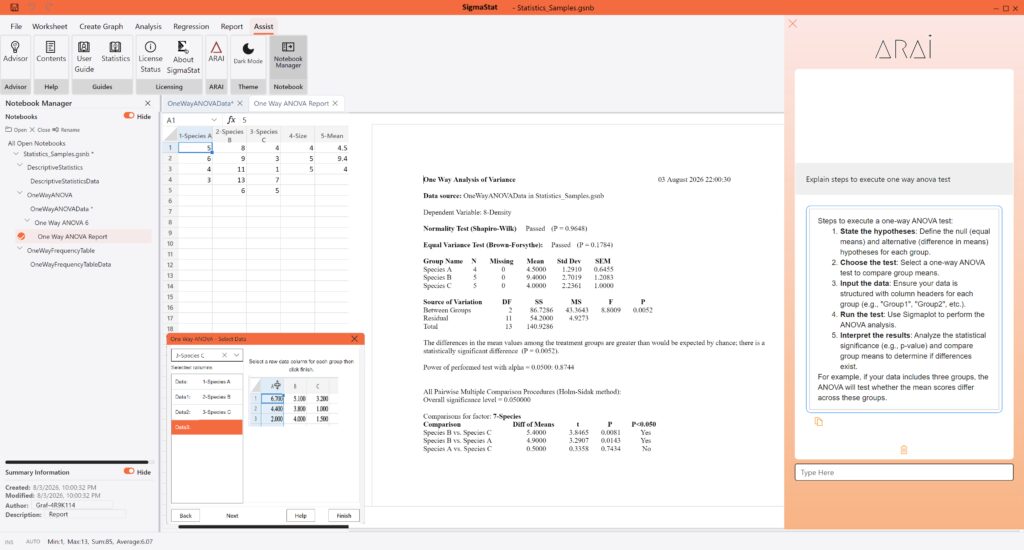Click the 4-Size column header
Viewport: 1024px width, 550px height.
pyautogui.click(x=298, y=135)
